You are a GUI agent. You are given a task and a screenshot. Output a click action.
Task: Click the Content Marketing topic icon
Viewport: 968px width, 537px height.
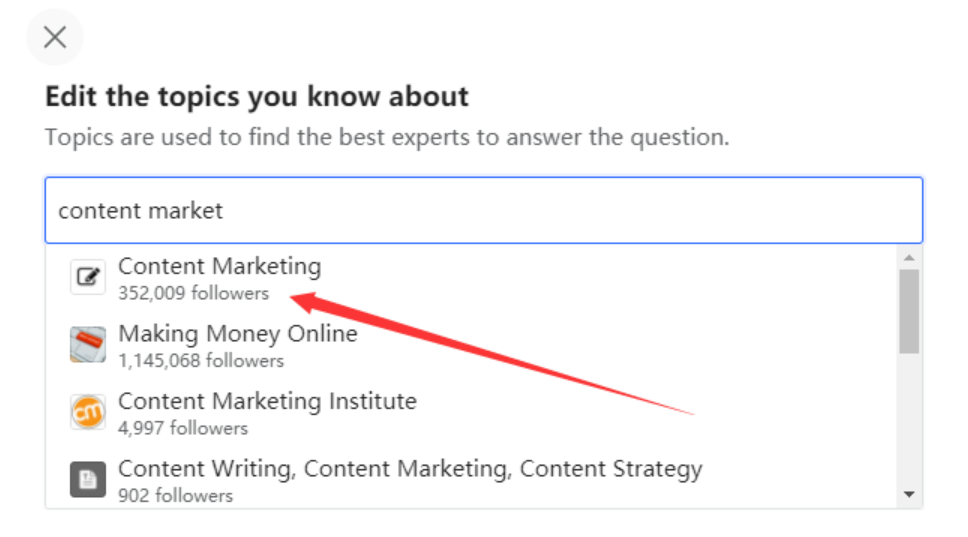[88, 277]
